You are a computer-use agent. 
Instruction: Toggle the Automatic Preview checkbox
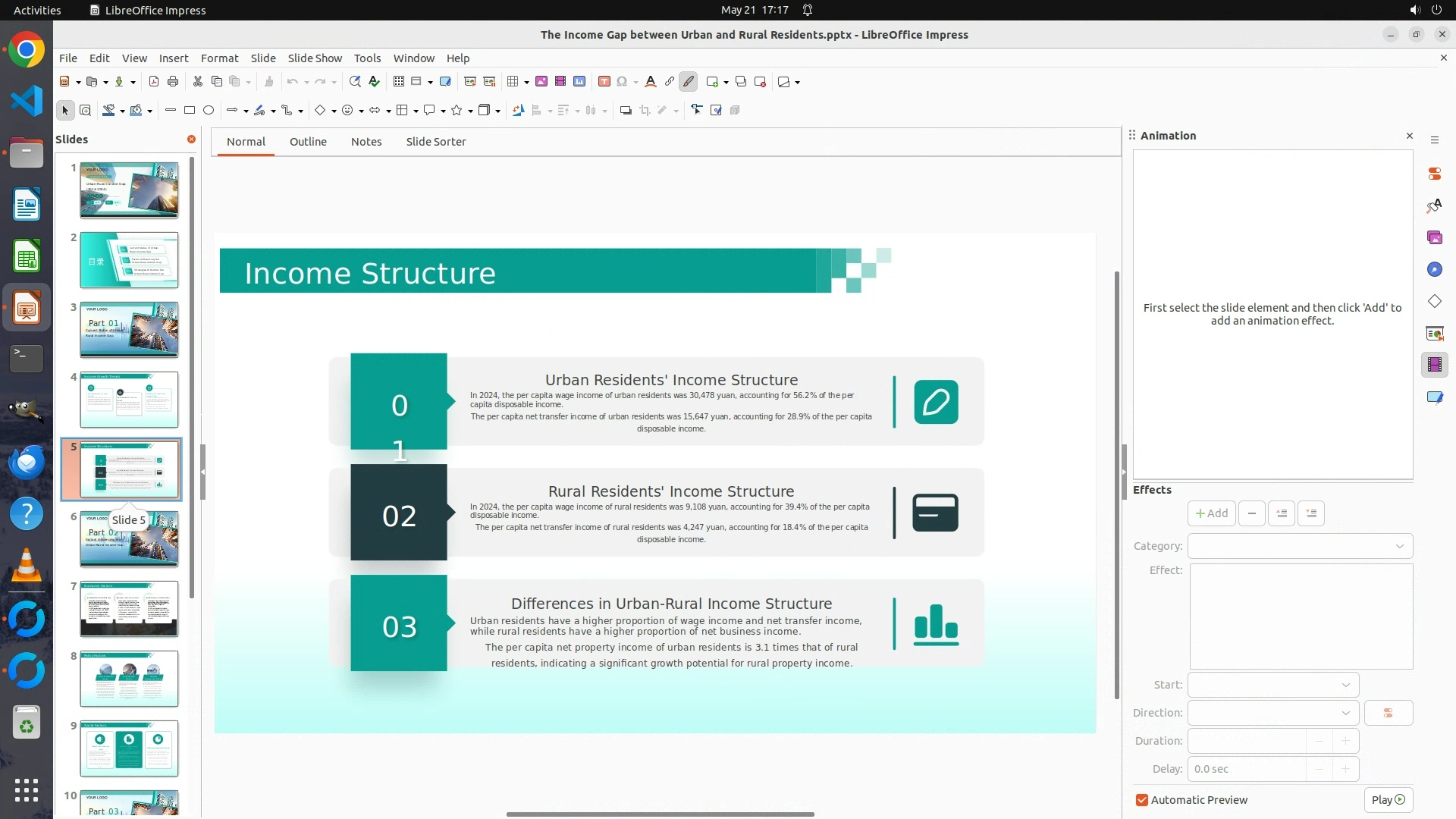tap(1142, 800)
